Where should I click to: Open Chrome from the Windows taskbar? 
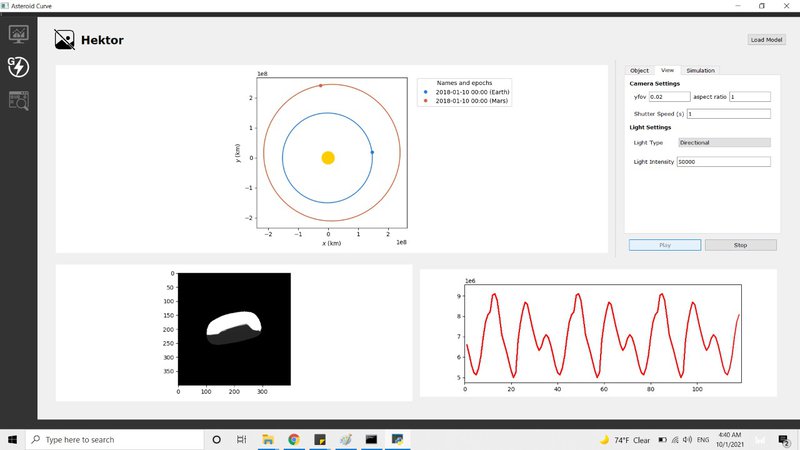(x=294, y=439)
